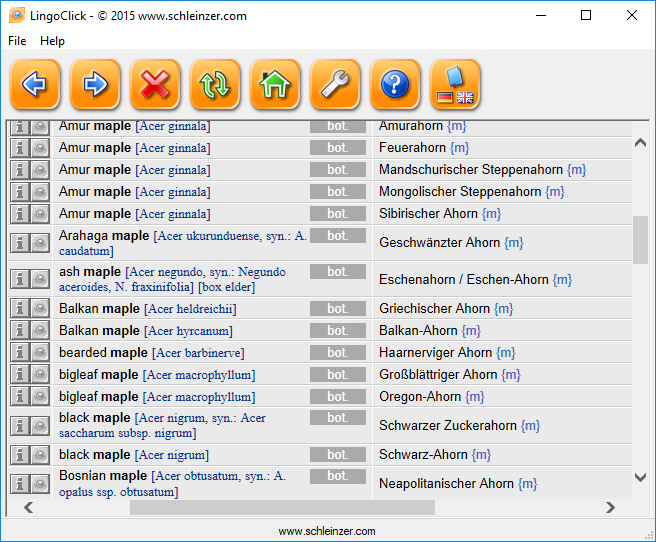Click 'Neapolitanischer Ahorn' translation

(x=446, y=483)
